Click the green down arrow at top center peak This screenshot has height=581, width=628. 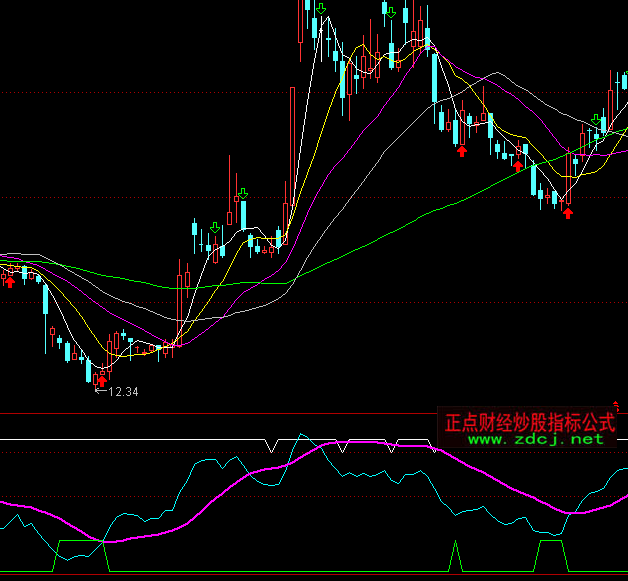[389, 12]
